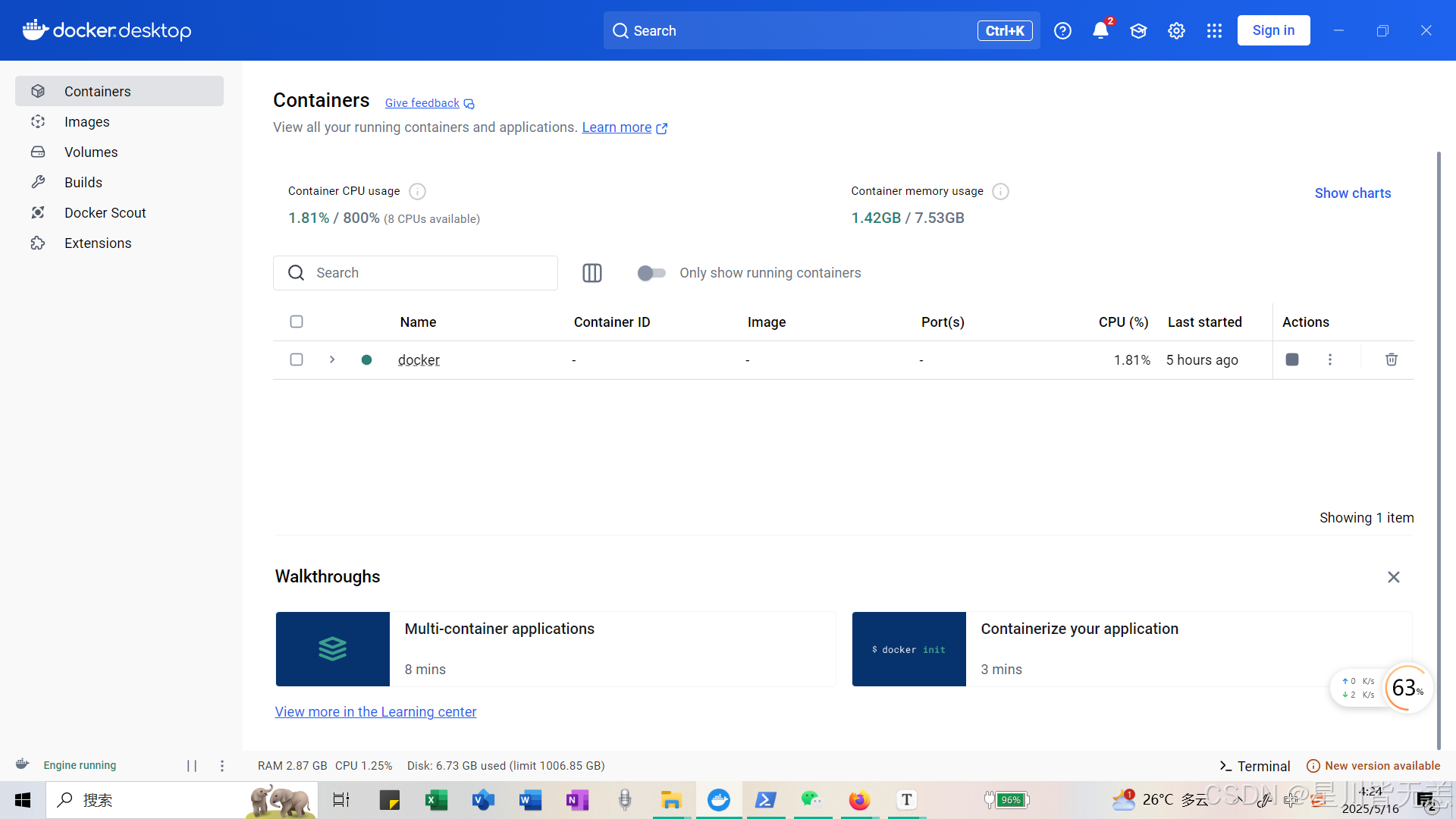Stop the docker container with stop icon
Viewport: 1456px width, 819px height.
[x=1292, y=359]
